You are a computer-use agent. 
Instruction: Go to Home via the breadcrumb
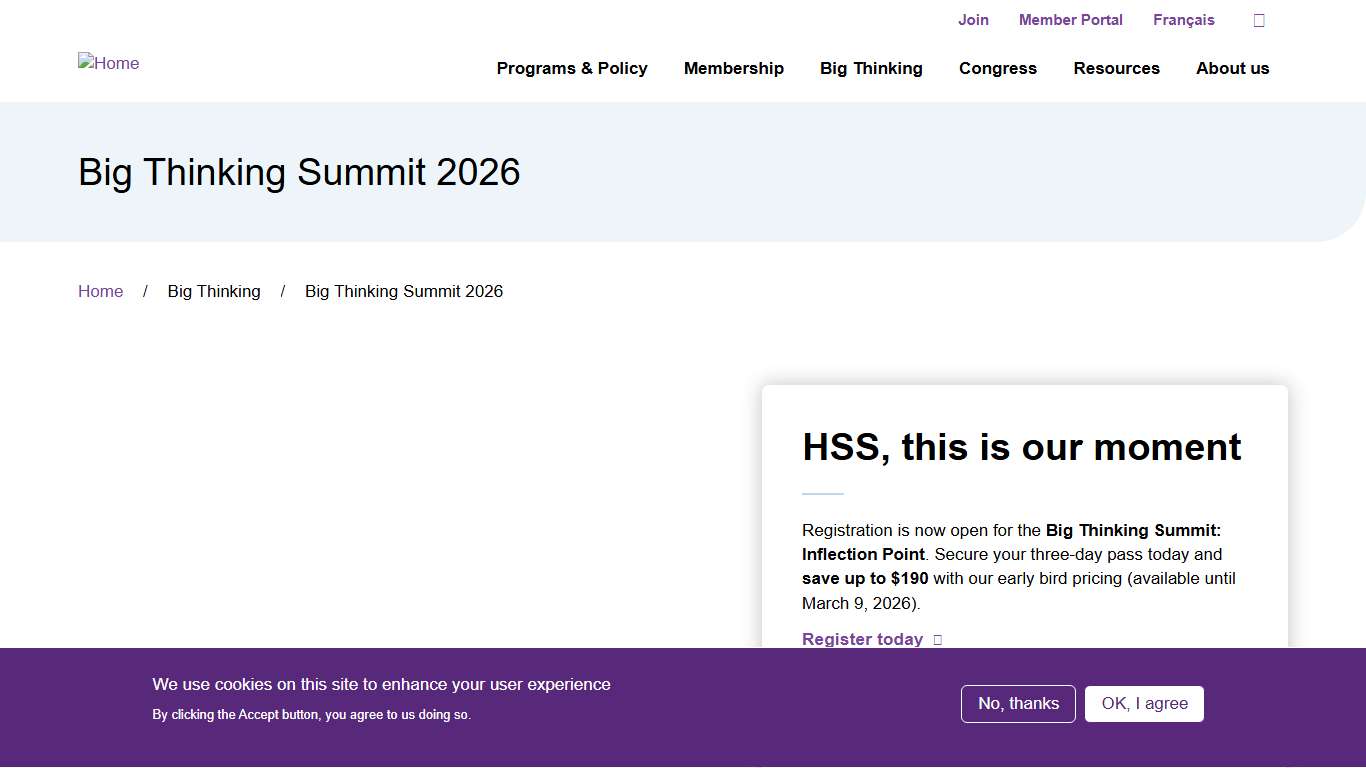100,291
